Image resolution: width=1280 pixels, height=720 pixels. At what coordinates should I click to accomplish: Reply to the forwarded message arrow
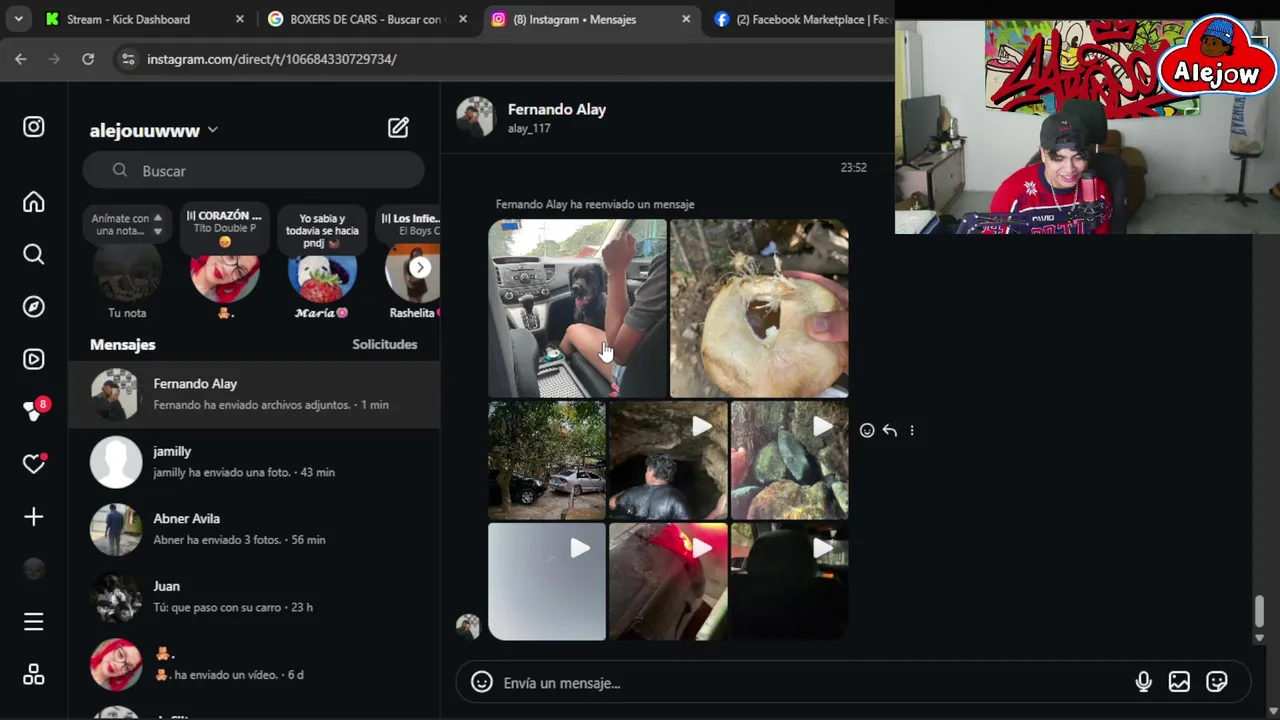click(x=889, y=430)
